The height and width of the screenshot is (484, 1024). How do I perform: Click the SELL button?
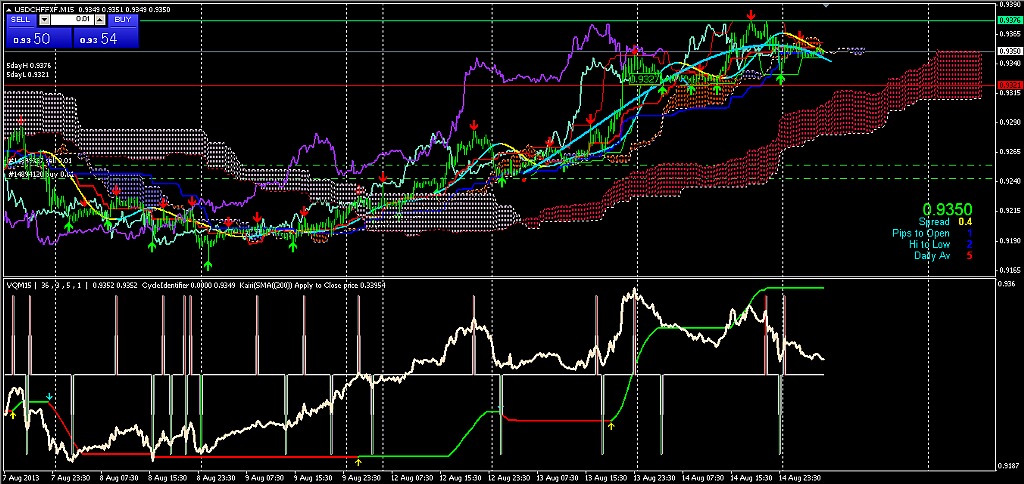tap(20, 20)
